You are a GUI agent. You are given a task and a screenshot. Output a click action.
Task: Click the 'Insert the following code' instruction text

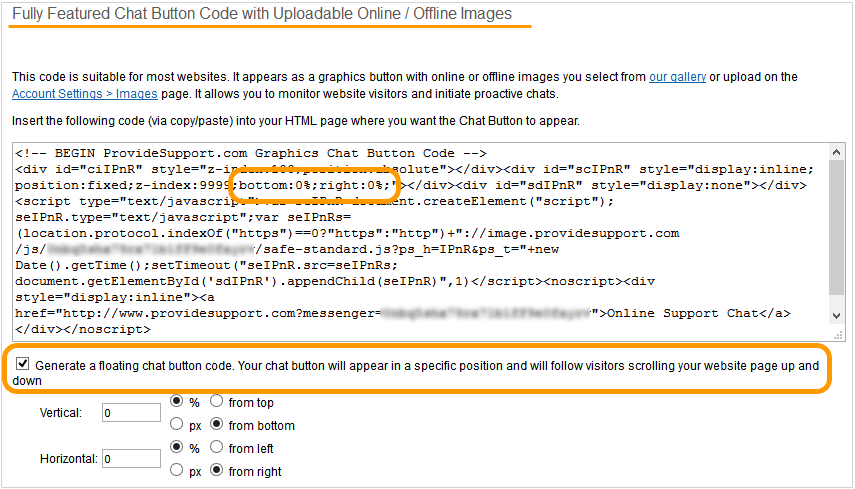(x=296, y=121)
